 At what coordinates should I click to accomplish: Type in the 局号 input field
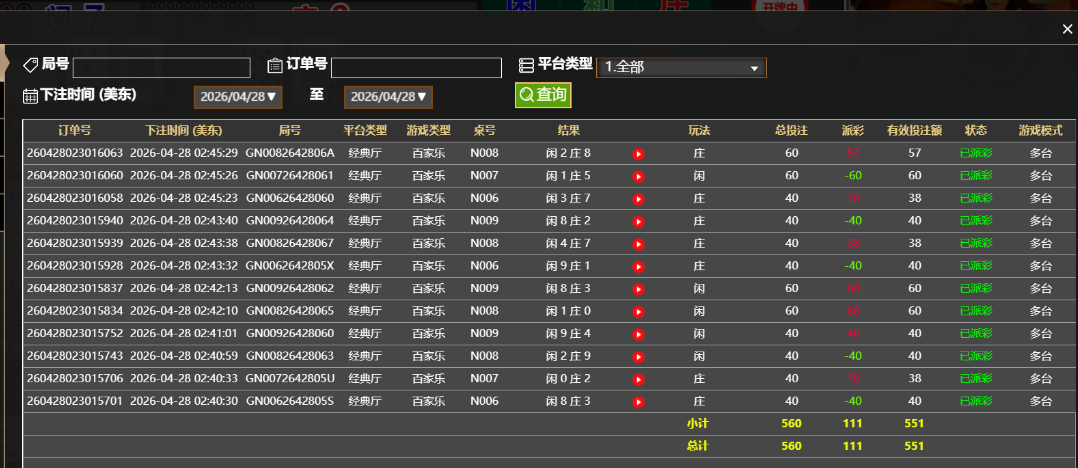tap(161, 68)
